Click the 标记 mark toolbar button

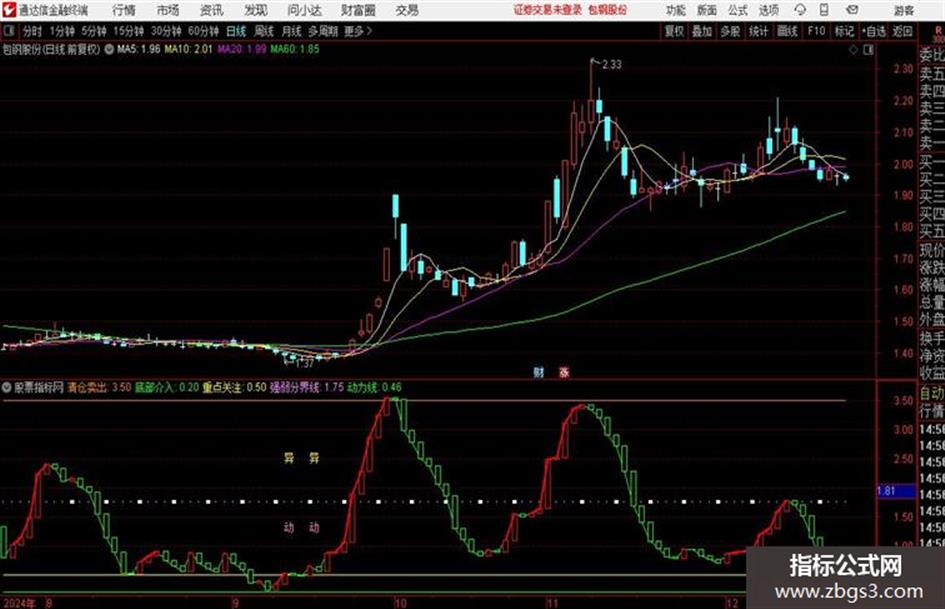click(x=844, y=31)
